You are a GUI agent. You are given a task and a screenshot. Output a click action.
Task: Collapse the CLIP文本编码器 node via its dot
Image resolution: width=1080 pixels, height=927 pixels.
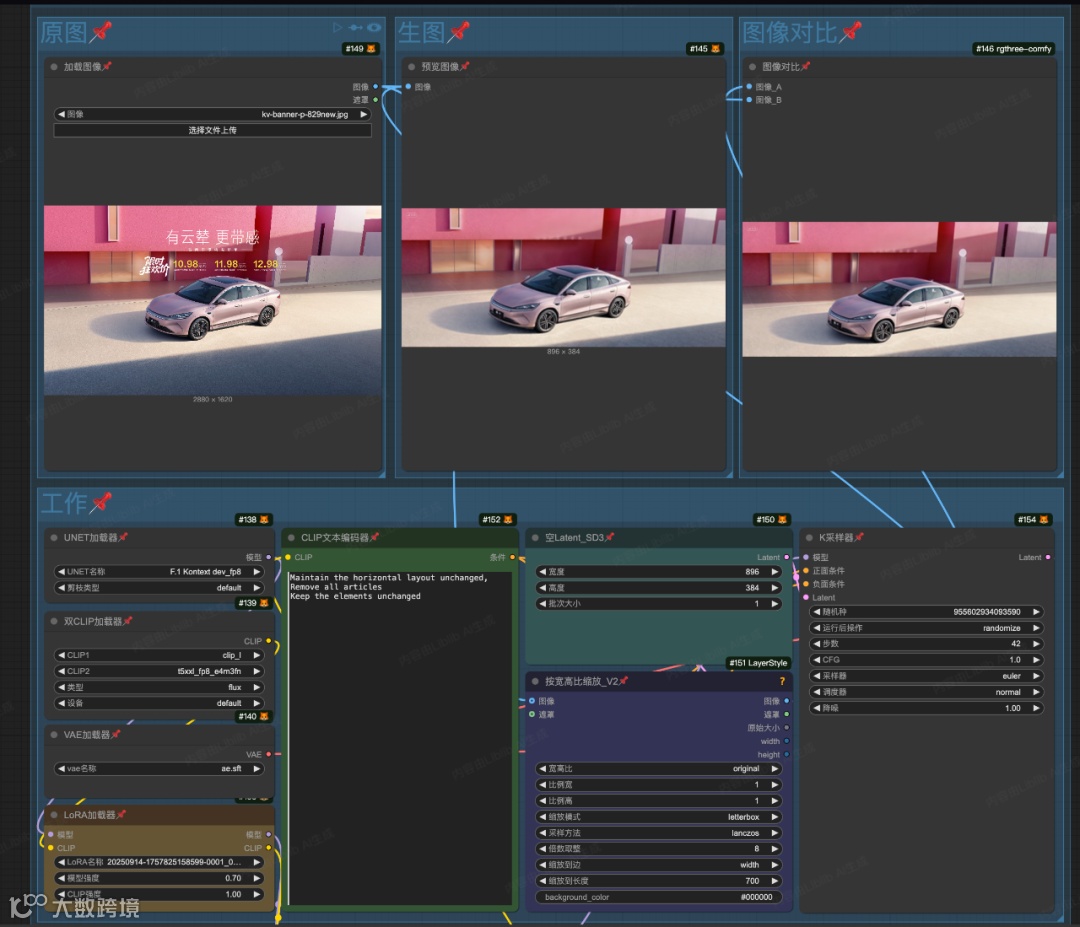(292, 538)
